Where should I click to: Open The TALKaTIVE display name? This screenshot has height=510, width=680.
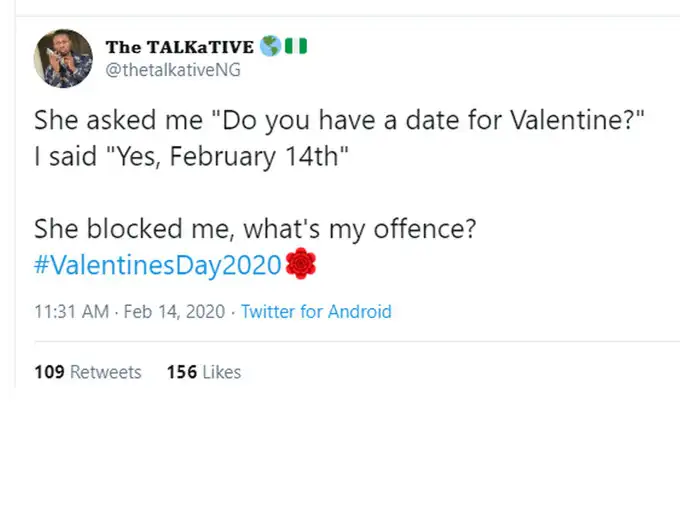click(x=179, y=46)
